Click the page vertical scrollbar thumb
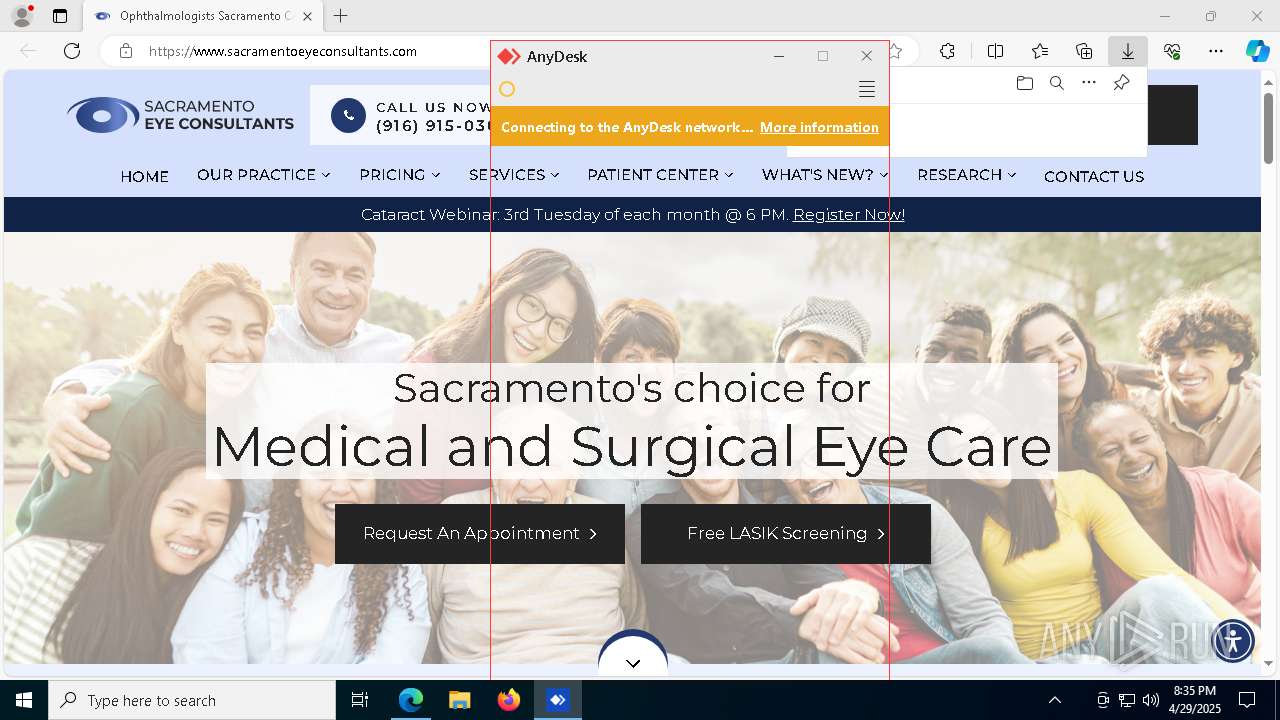The width and height of the screenshot is (1280, 720). (x=1268, y=127)
